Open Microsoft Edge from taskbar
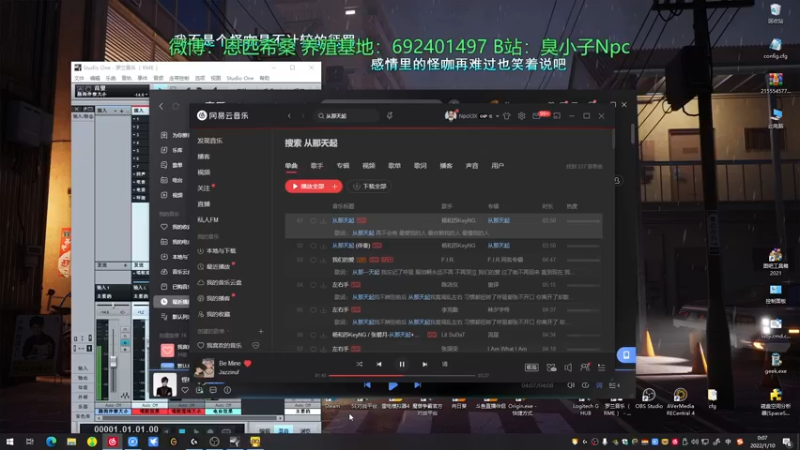Image resolution: width=800 pixels, height=450 pixels. point(51,441)
